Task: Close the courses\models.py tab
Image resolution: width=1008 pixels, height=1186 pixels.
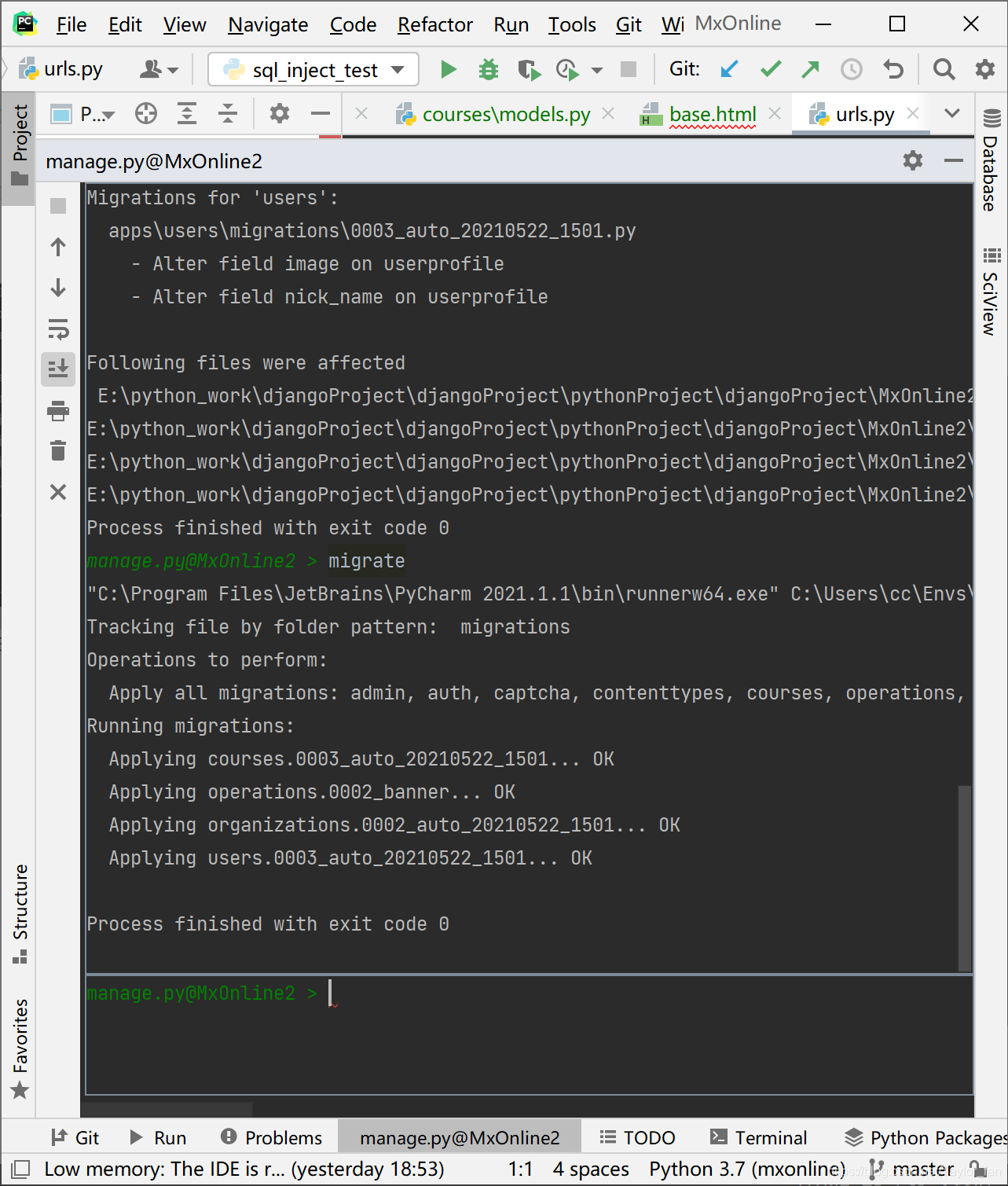Action: [x=607, y=113]
